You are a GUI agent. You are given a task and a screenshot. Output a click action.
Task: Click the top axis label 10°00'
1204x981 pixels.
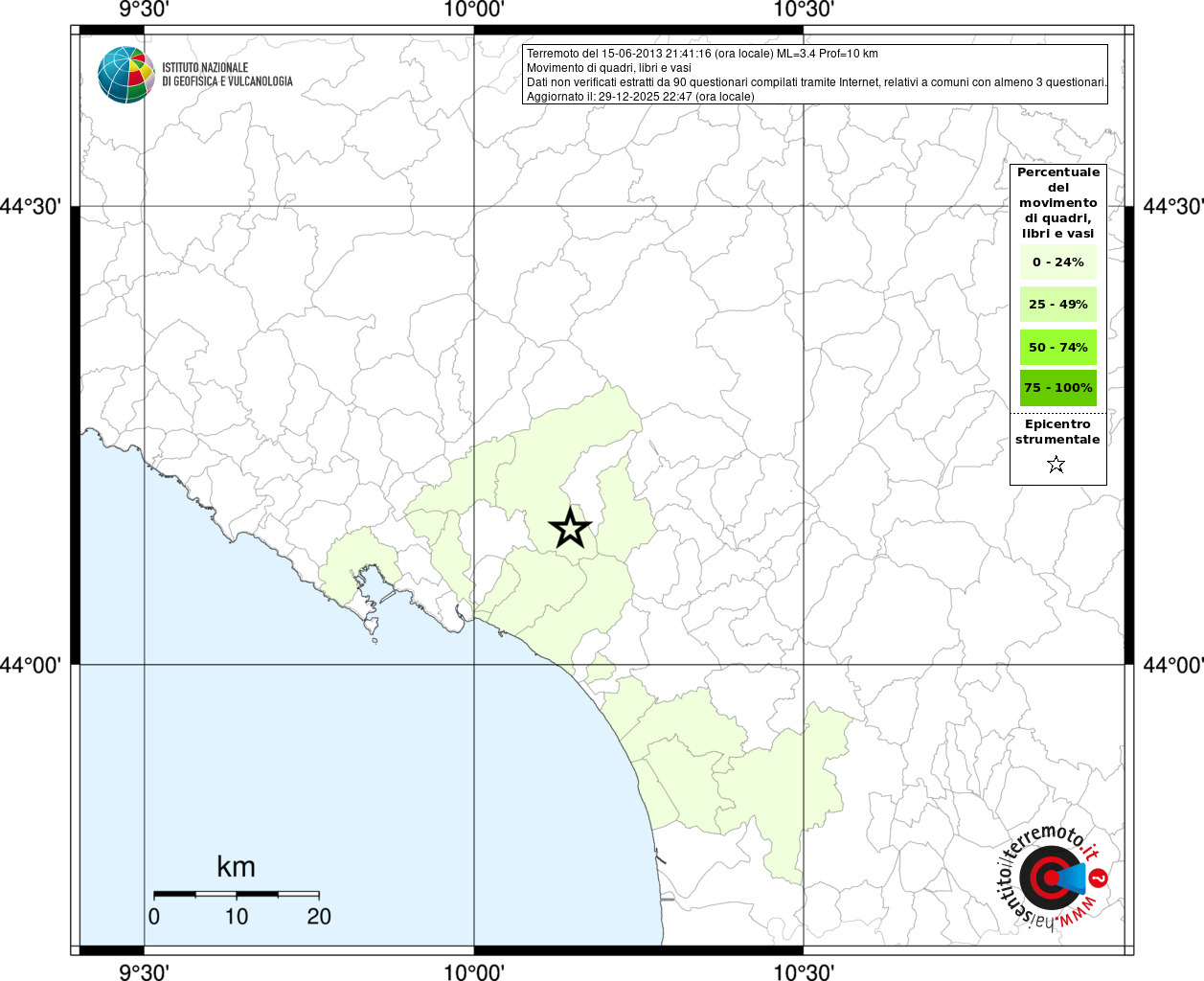coord(474,10)
